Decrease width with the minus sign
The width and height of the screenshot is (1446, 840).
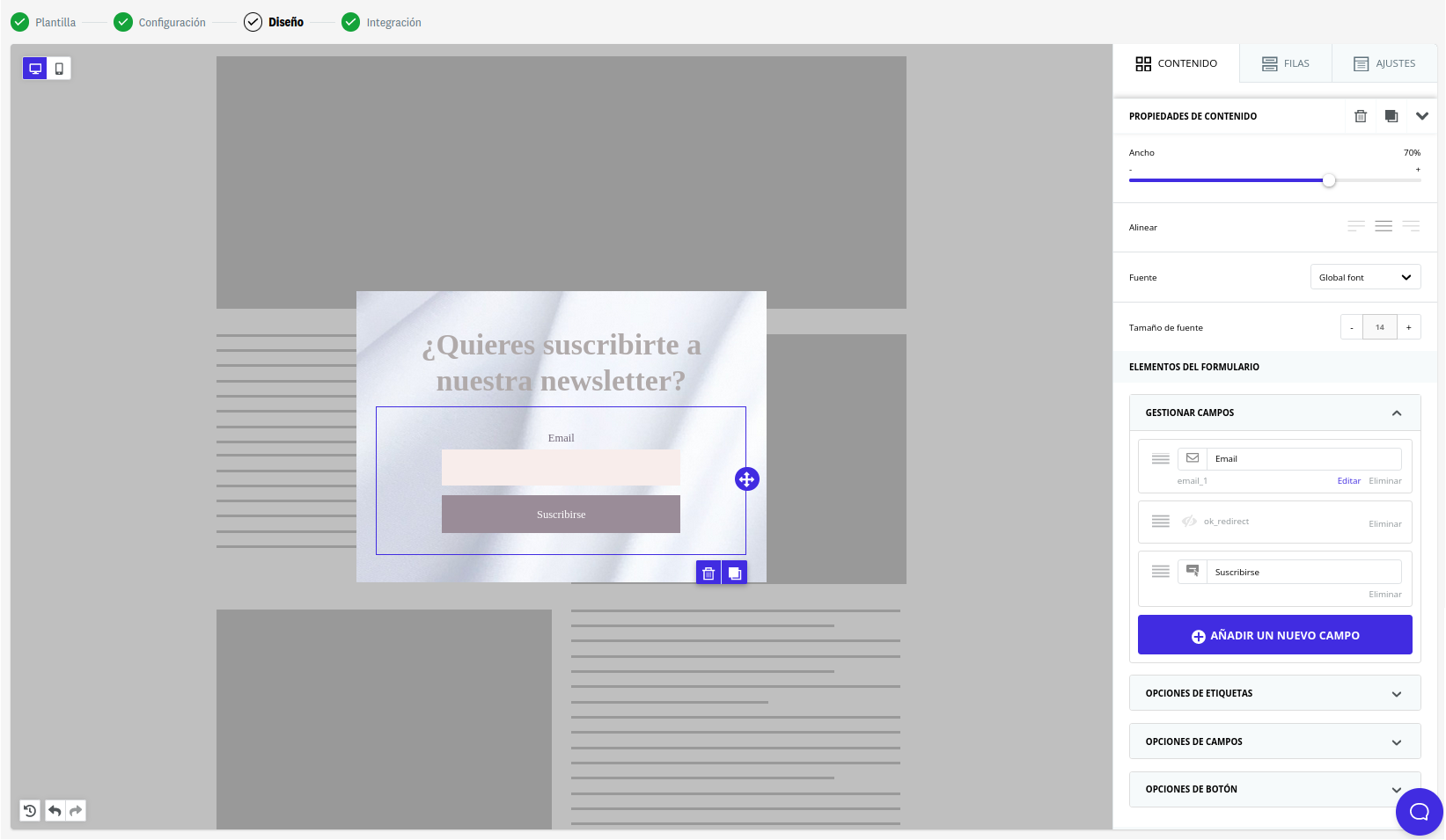click(x=1131, y=170)
